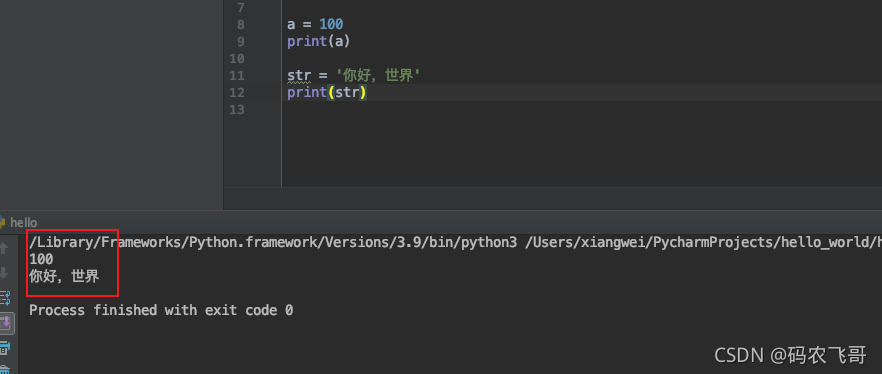Click the 100 number literal in editor
Image resolution: width=882 pixels, height=374 pixels.
coord(331,24)
